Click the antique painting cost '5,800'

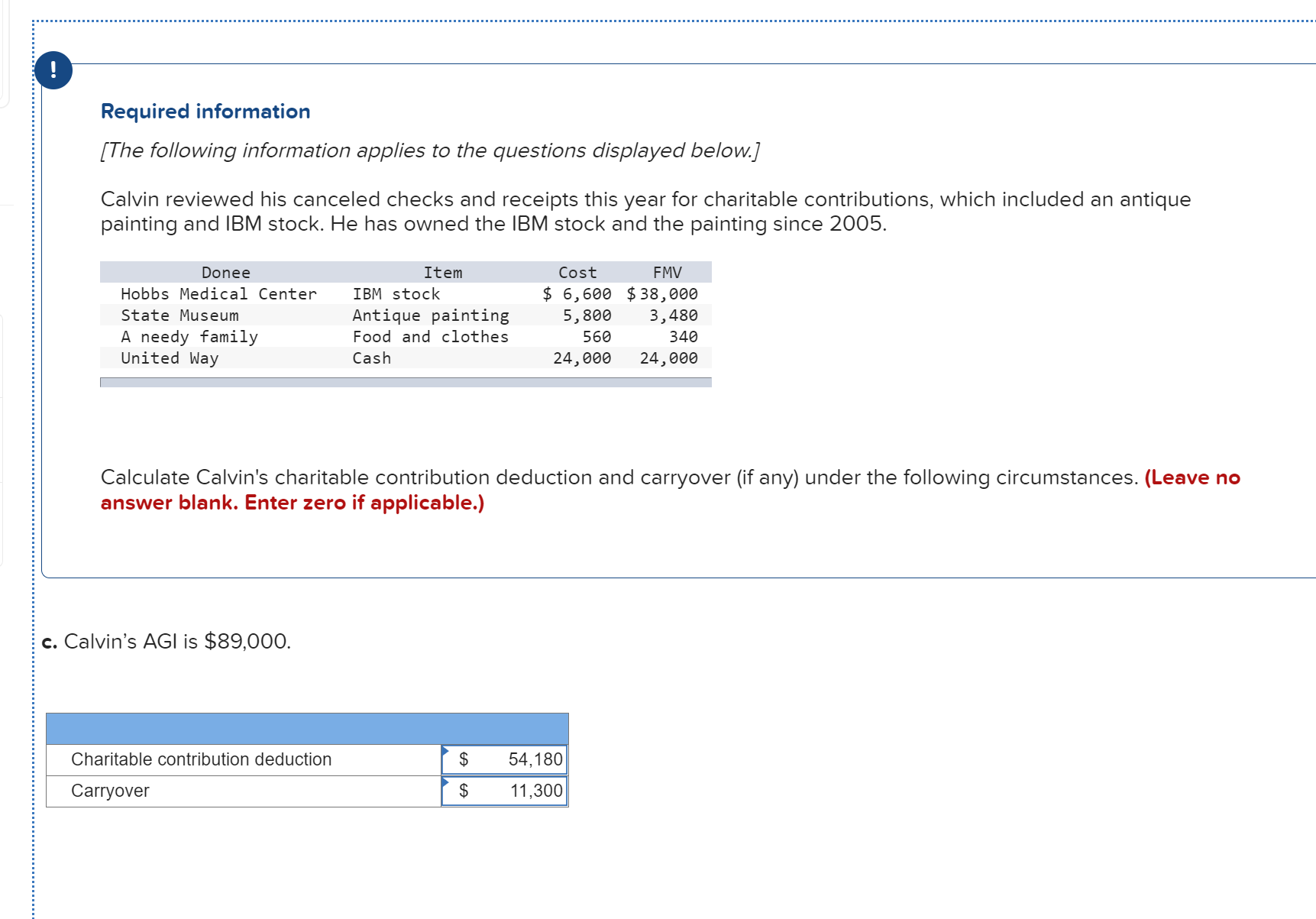pyautogui.click(x=587, y=316)
